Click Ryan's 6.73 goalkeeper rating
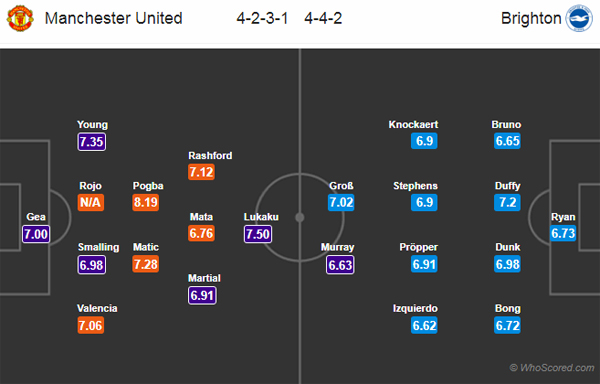Image resolution: width=600 pixels, height=384 pixels. click(563, 233)
